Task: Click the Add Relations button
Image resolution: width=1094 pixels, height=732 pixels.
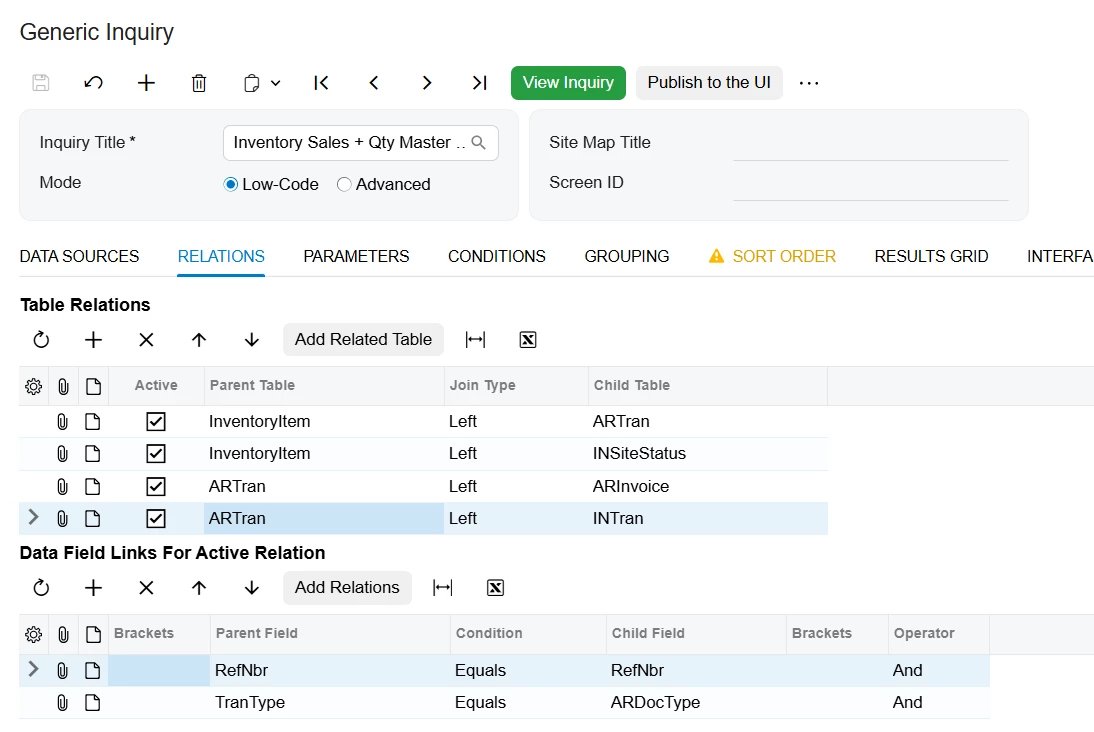Action: tap(347, 588)
